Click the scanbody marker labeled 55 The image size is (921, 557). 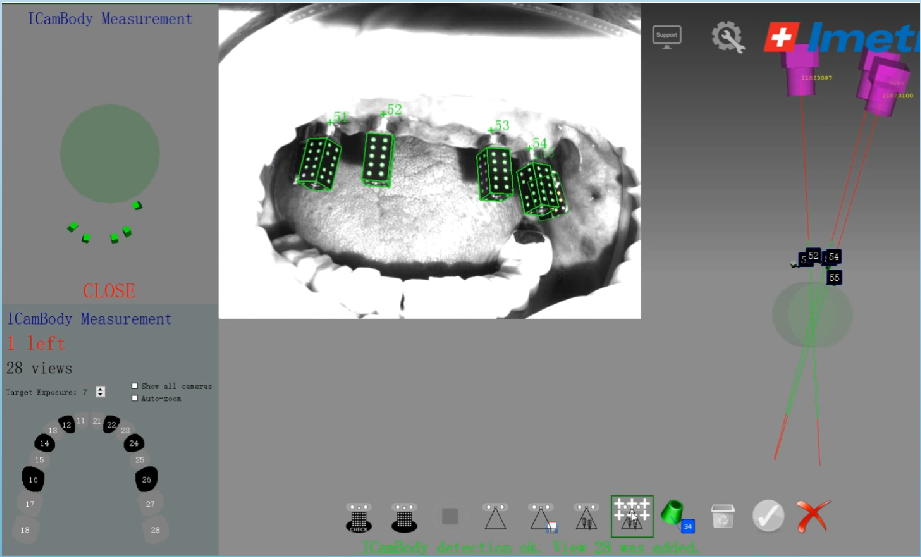[x=834, y=278]
